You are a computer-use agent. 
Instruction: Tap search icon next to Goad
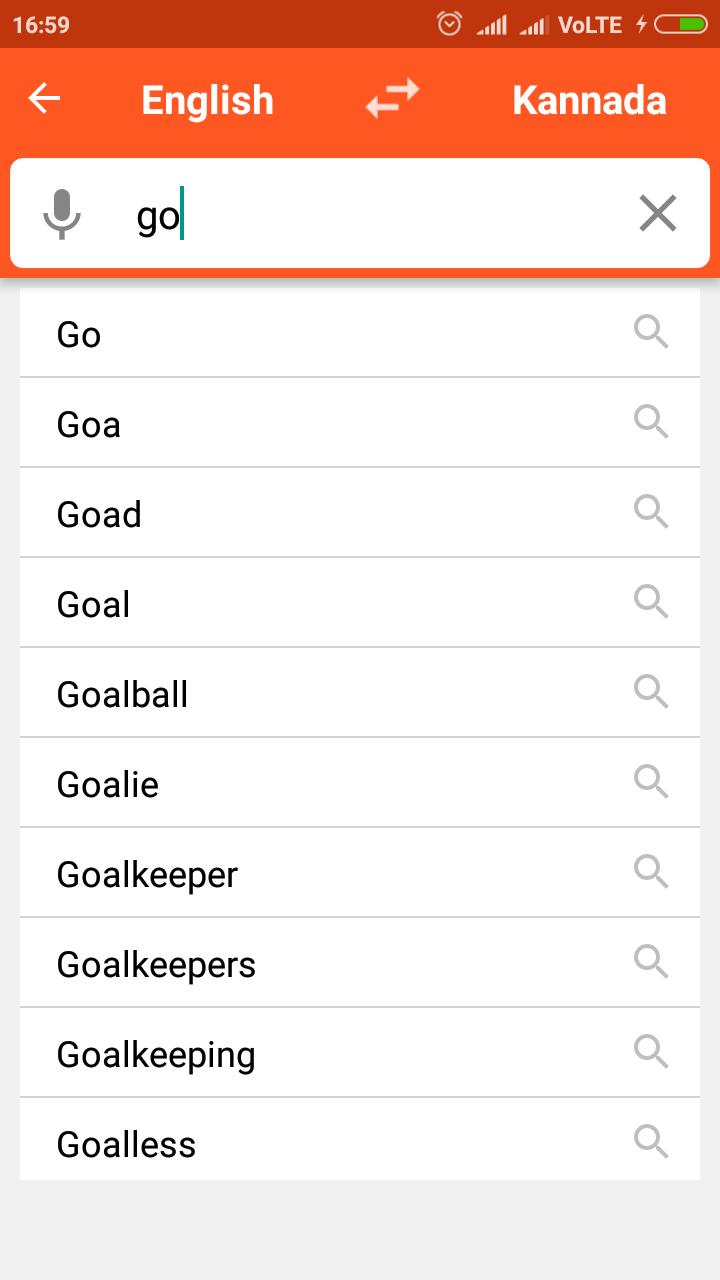(651, 512)
